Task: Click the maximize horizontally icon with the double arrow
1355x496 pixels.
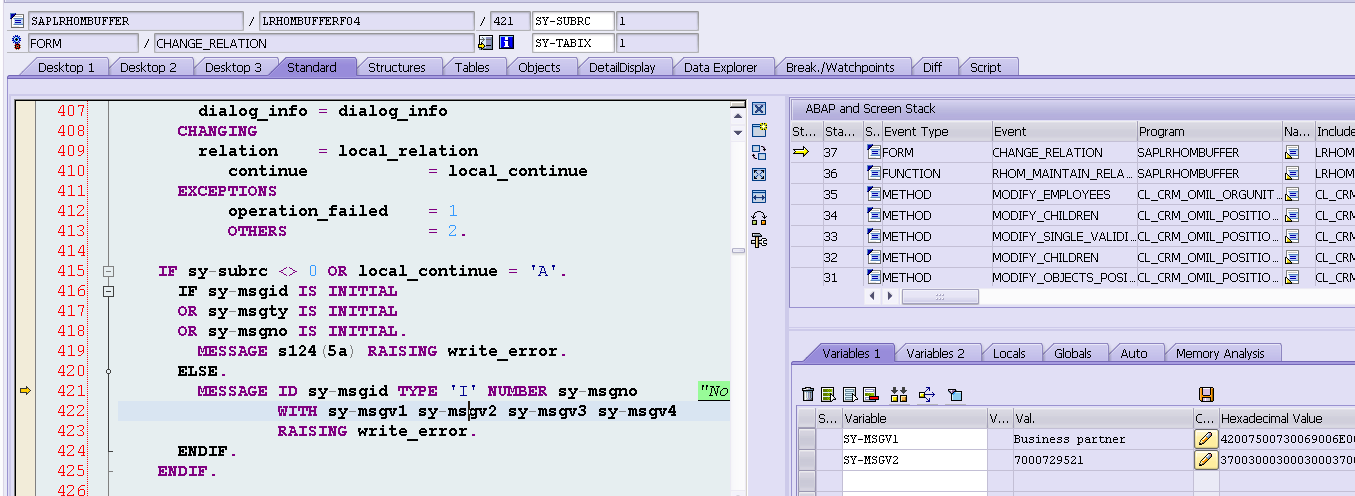Action: coord(759,196)
